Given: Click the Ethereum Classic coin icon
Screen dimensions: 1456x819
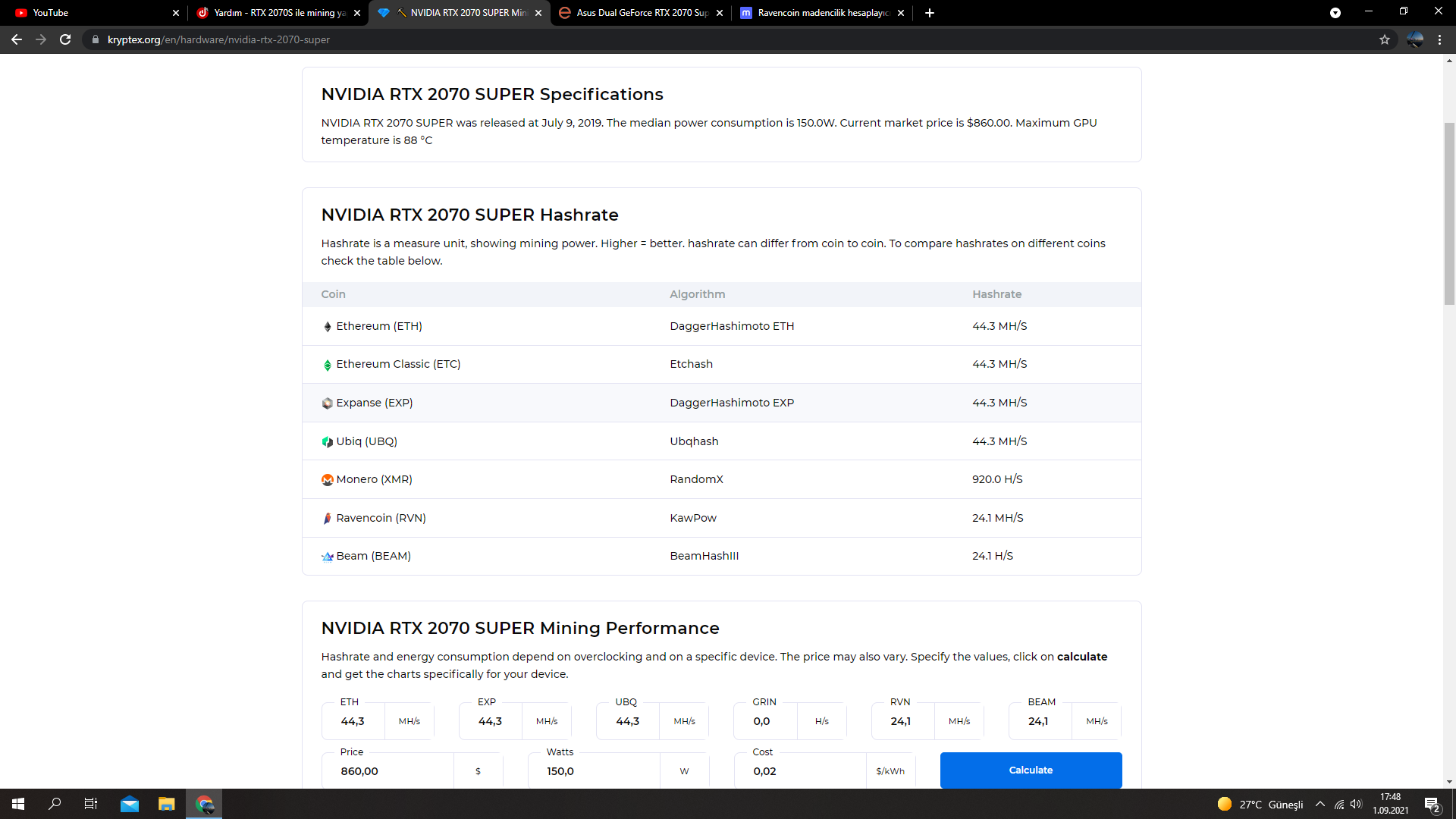Looking at the screenshot, I should click(x=327, y=365).
